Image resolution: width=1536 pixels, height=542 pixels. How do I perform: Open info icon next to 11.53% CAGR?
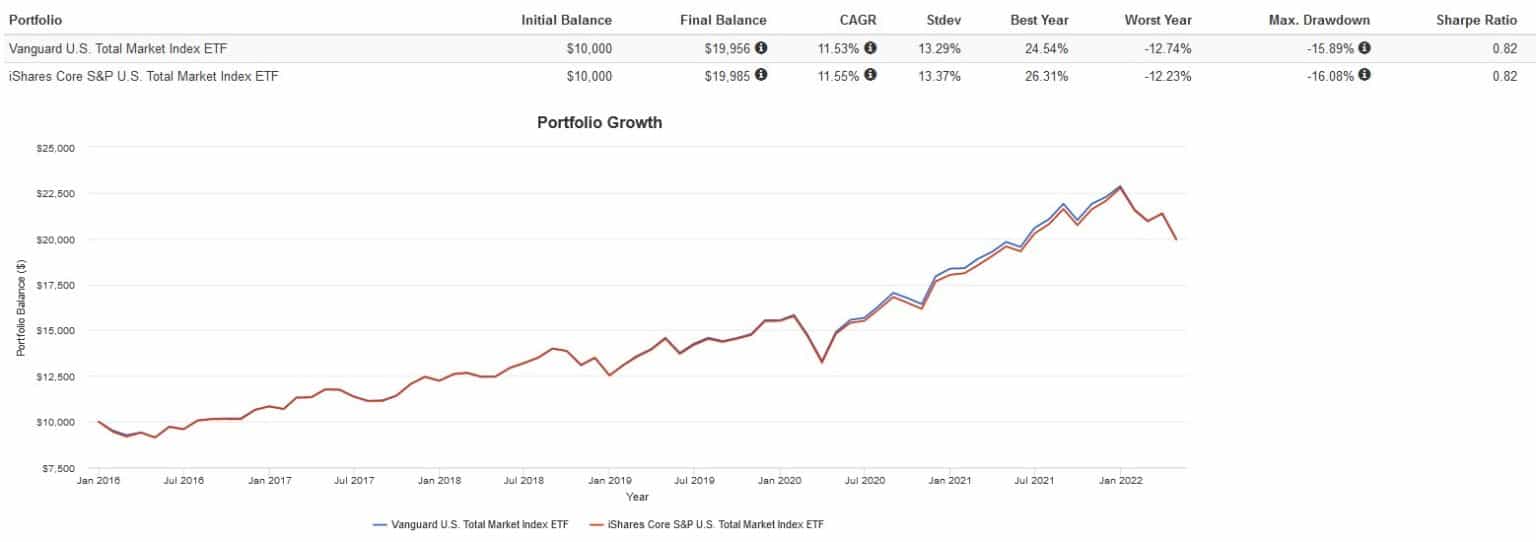tap(871, 48)
